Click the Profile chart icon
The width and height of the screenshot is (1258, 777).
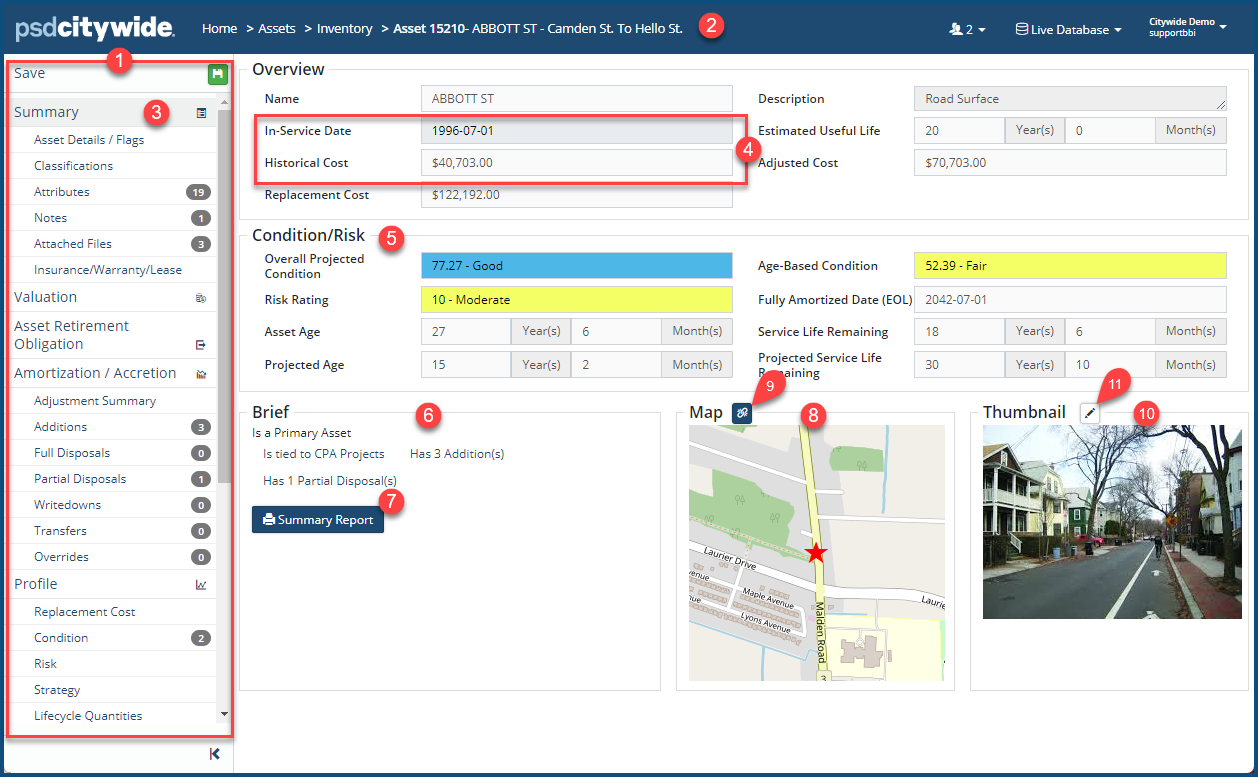pyautogui.click(x=201, y=585)
